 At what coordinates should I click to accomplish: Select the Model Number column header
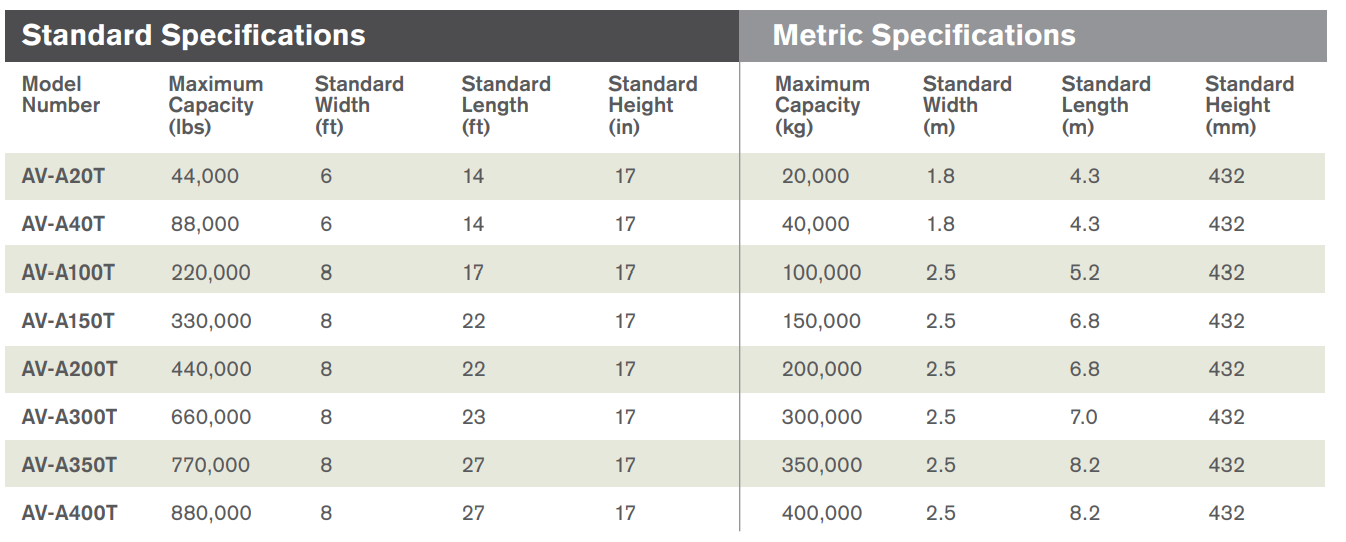[61, 95]
